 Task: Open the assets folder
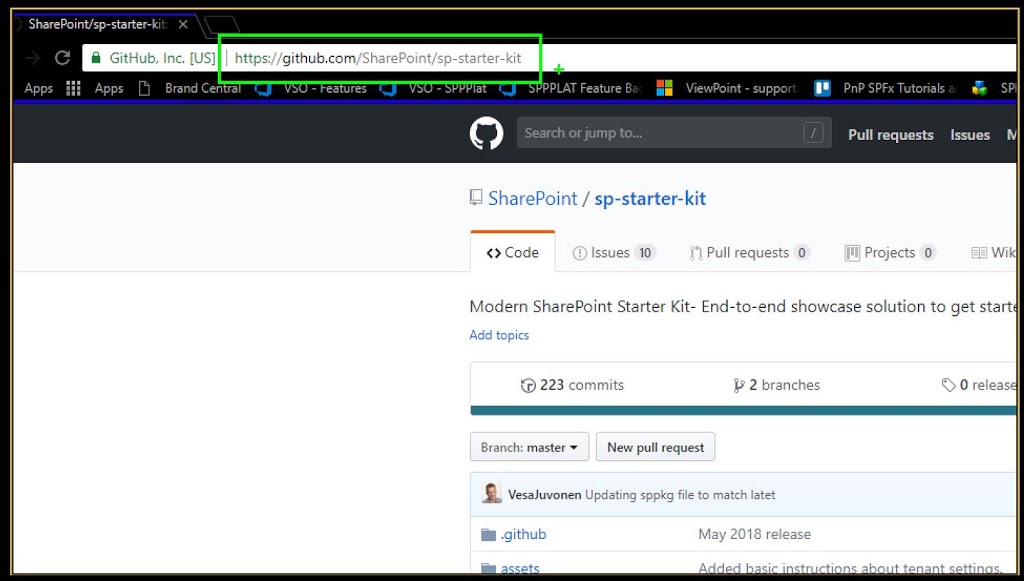[520, 569]
